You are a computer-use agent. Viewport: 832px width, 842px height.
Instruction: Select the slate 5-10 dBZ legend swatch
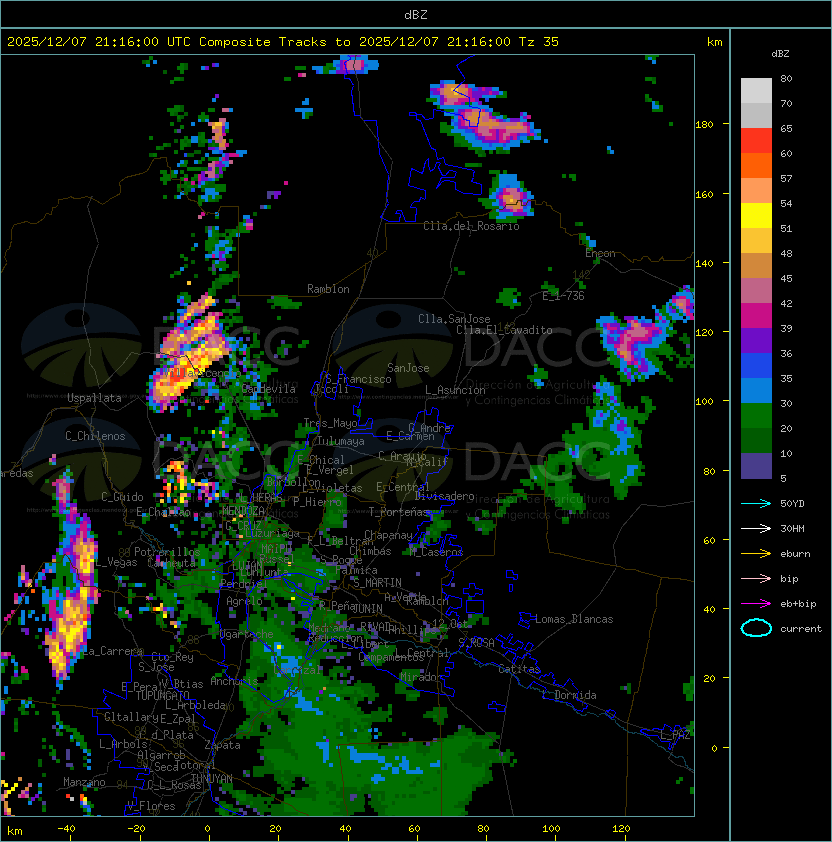pyautogui.click(x=756, y=466)
